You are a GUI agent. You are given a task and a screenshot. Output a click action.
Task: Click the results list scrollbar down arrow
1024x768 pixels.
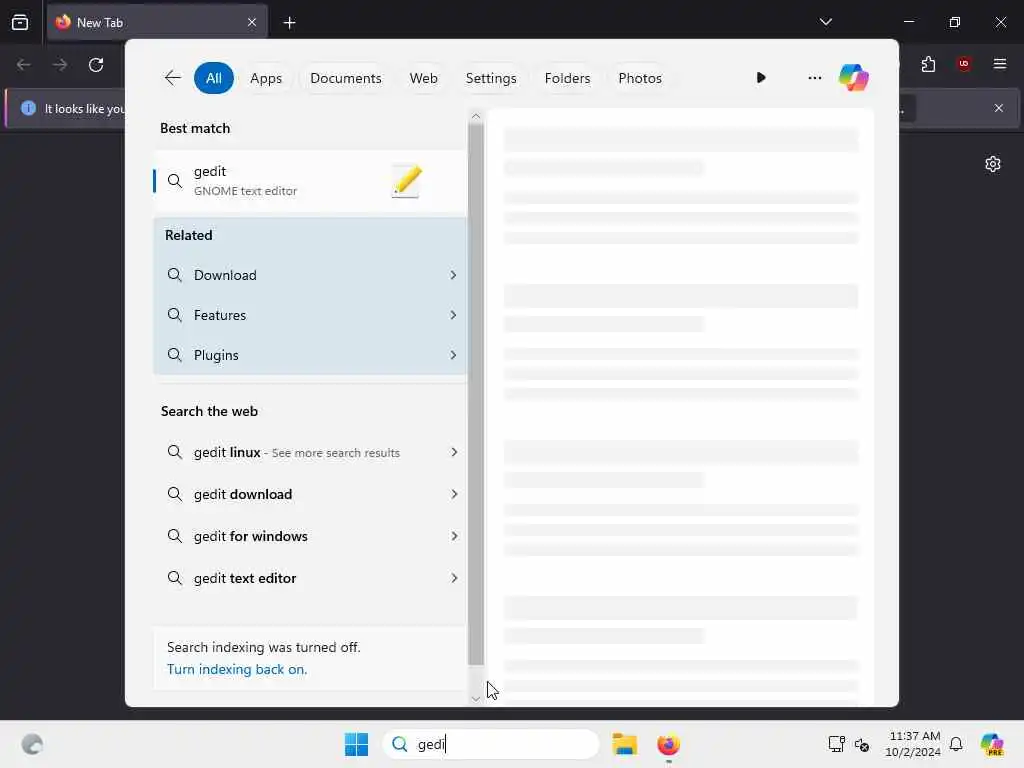pos(476,699)
